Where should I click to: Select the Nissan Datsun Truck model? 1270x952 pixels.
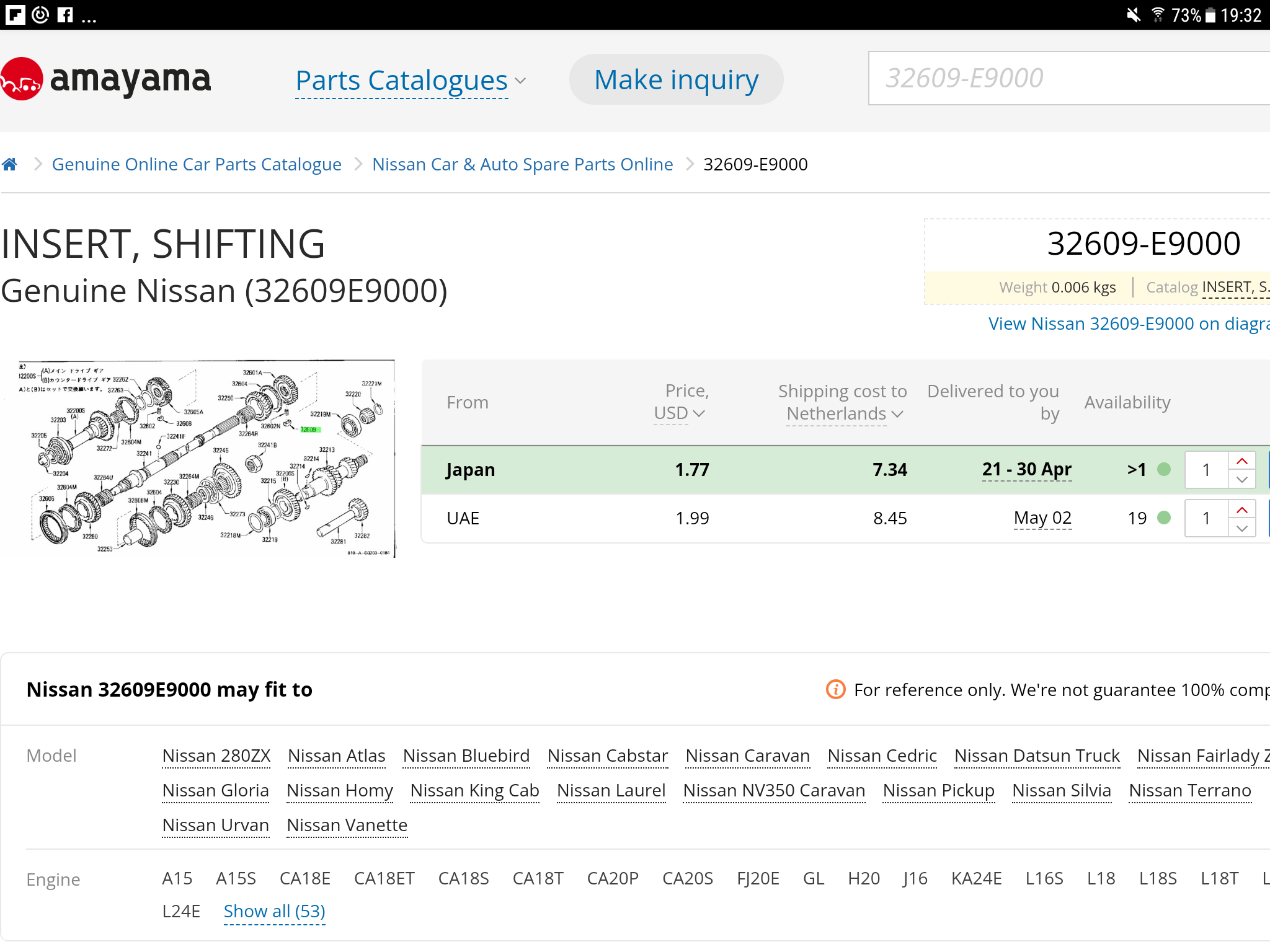pyautogui.click(x=1037, y=756)
